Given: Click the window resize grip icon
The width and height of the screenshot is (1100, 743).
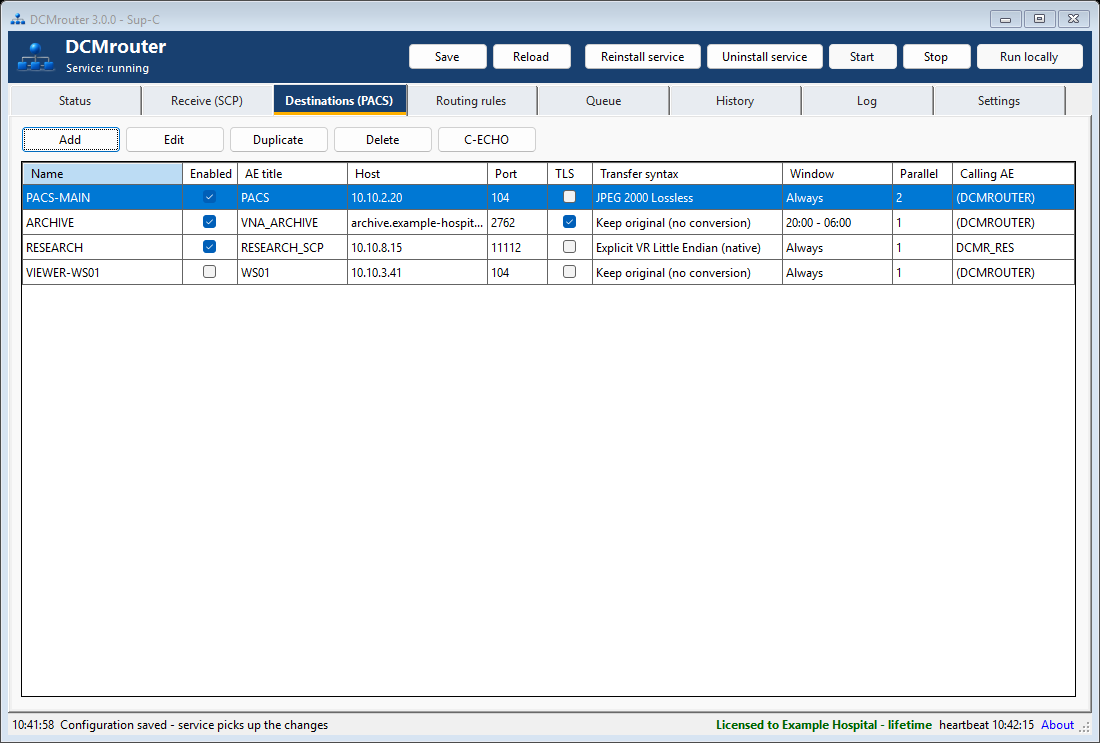Looking at the screenshot, I should [x=1084, y=728].
